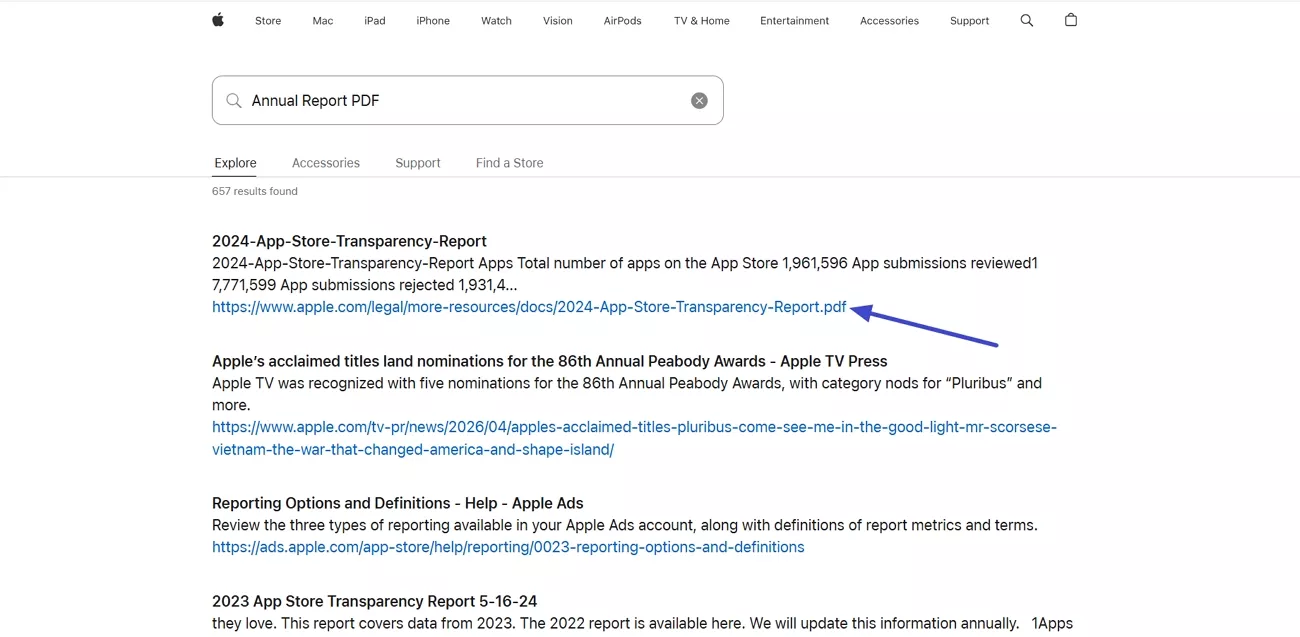The image size is (1300, 637).
Task: Stay on the Explore tab
Action: (x=234, y=162)
